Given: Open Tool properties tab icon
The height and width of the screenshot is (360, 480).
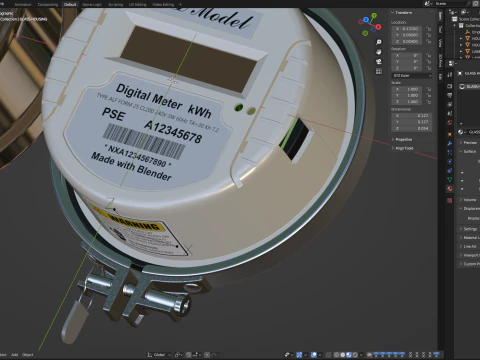Looking at the screenshot, I should 450,74.
